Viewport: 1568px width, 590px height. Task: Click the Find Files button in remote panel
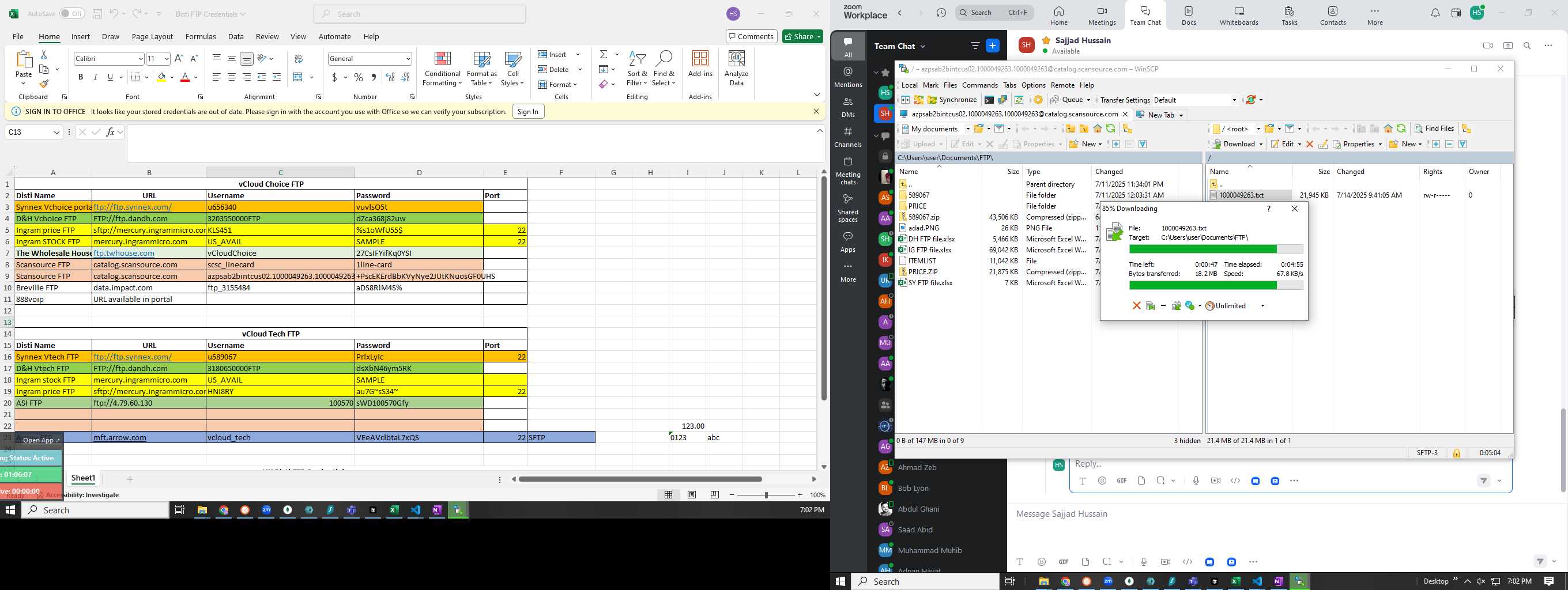pos(1434,128)
